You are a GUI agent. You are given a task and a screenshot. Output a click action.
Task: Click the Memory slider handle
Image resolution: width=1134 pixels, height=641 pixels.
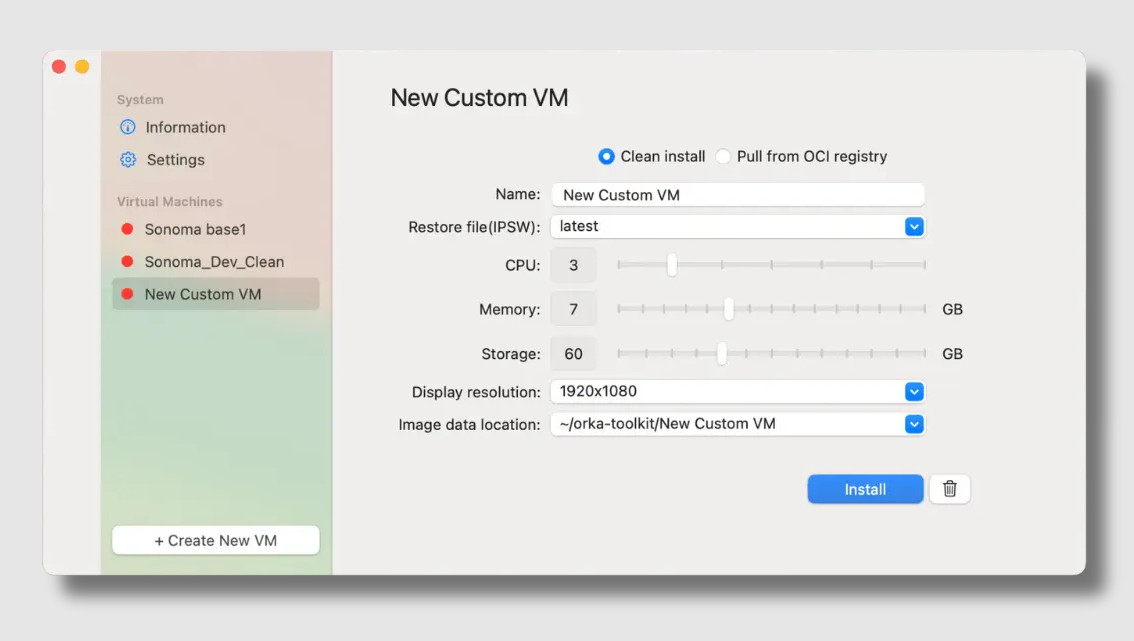coord(729,310)
